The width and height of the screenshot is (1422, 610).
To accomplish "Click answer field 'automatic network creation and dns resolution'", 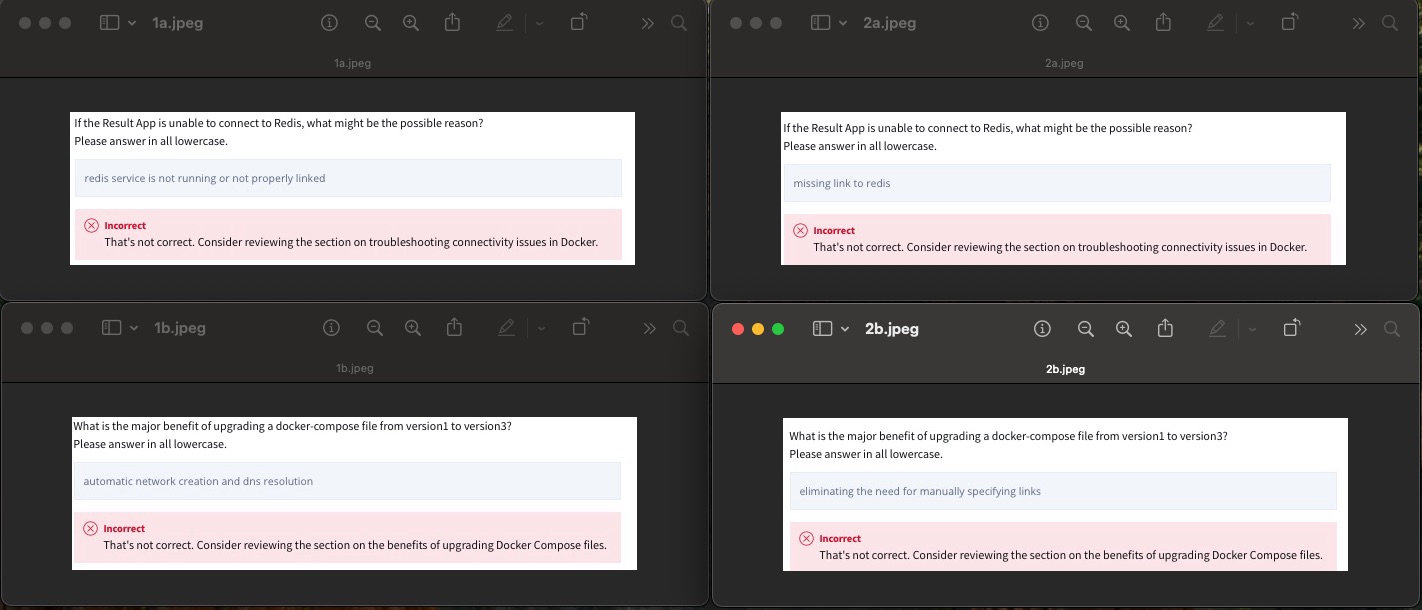I will pyautogui.click(x=347, y=481).
